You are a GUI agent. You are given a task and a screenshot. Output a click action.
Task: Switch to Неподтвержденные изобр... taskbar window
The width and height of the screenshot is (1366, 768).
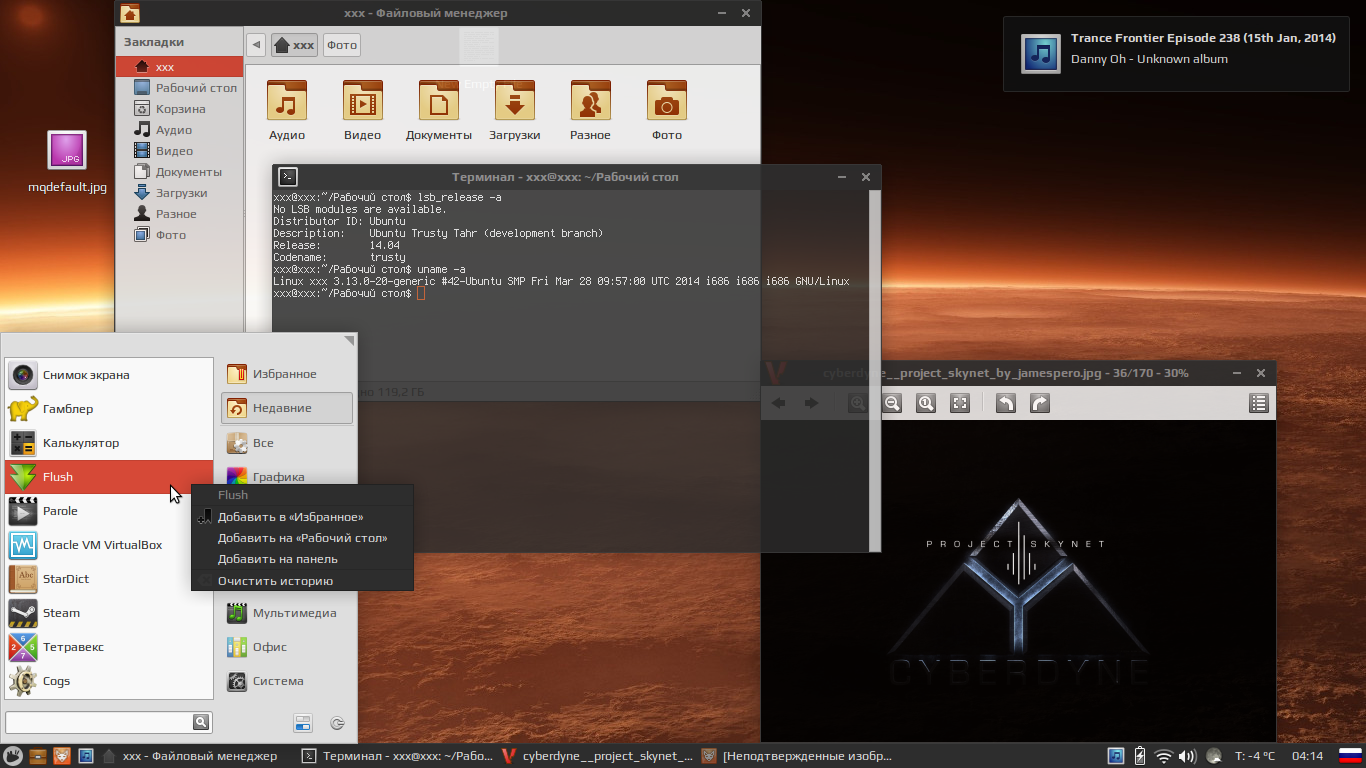click(797, 756)
